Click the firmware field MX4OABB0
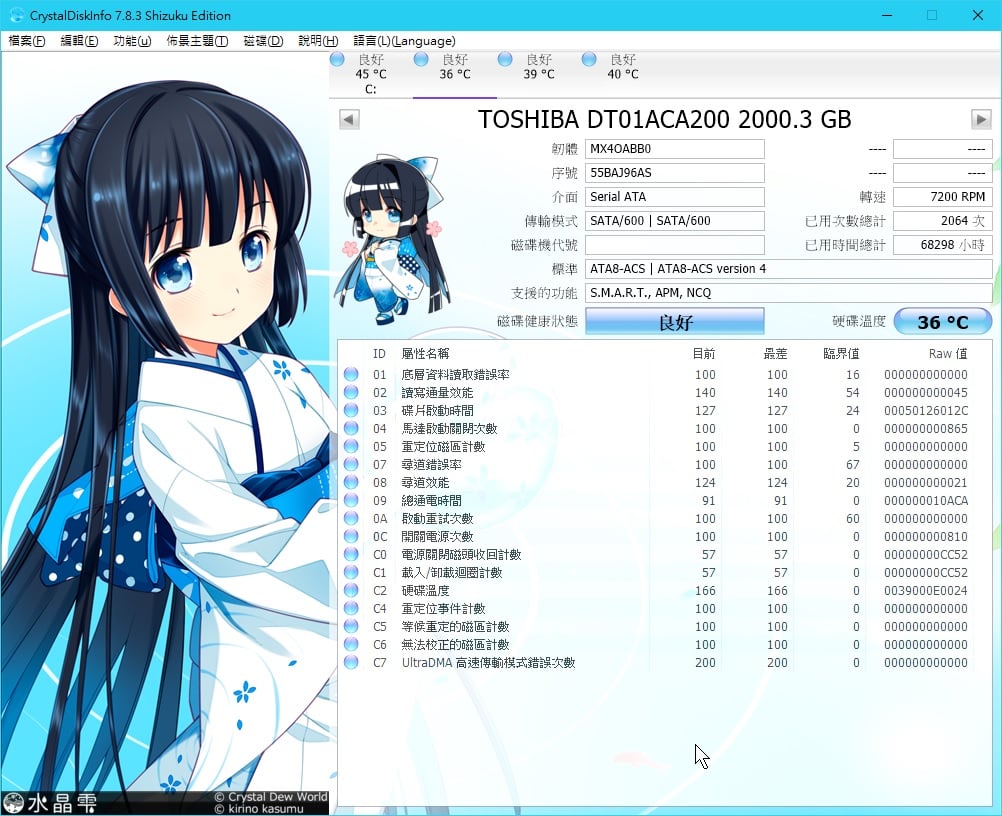Image resolution: width=1002 pixels, height=816 pixels. tap(675, 149)
